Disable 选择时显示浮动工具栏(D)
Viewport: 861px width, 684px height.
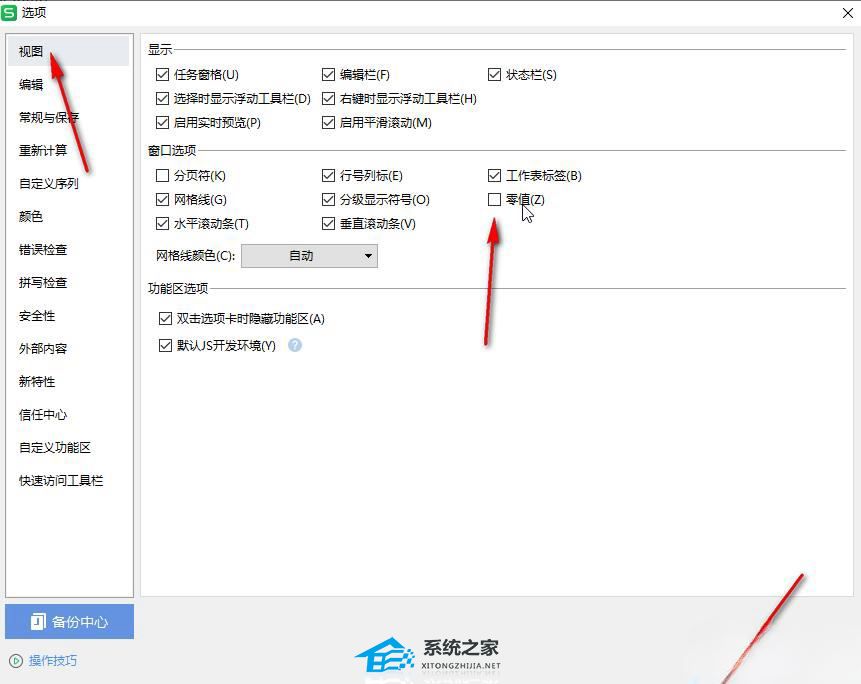(x=162, y=99)
